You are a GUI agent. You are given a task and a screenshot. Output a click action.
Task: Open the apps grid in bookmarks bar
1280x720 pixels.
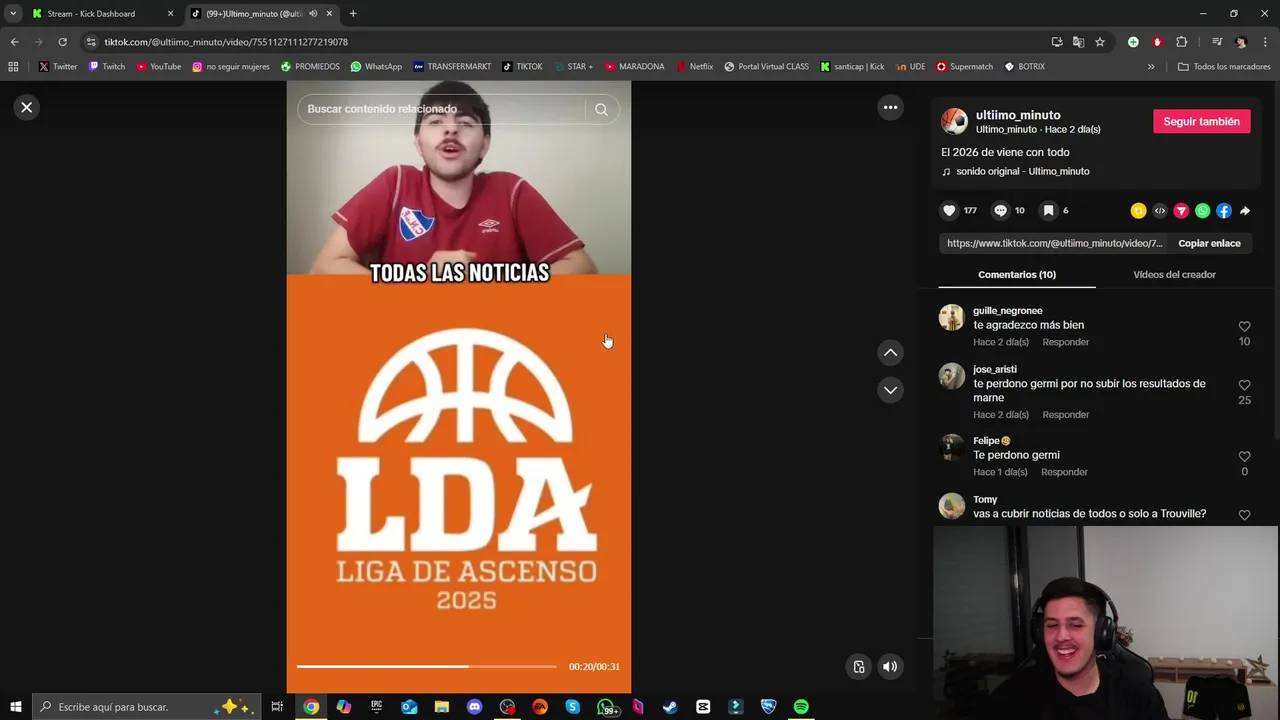13,67
